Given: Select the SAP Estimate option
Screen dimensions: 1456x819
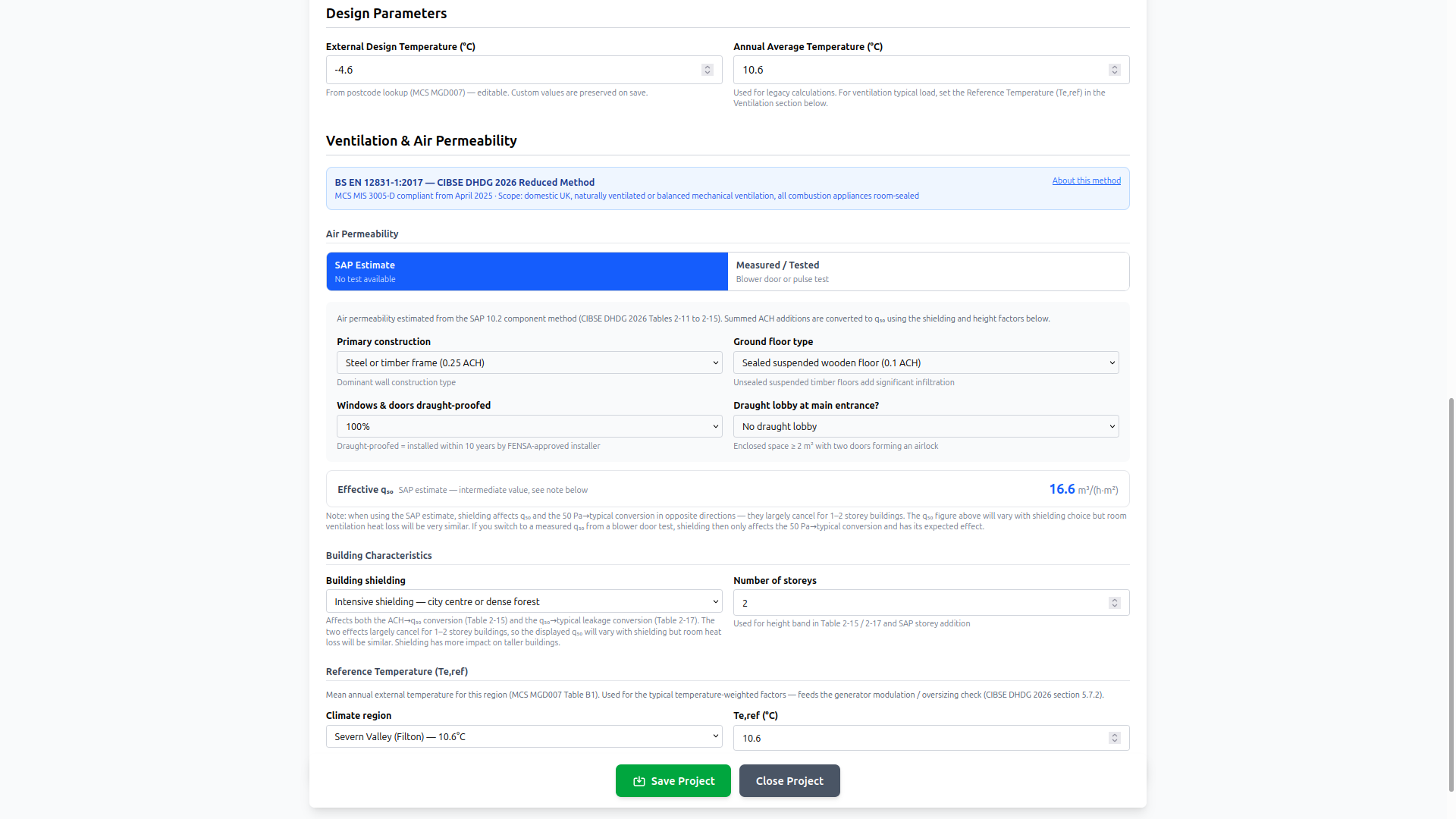Looking at the screenshot, I should click(527, 271).
